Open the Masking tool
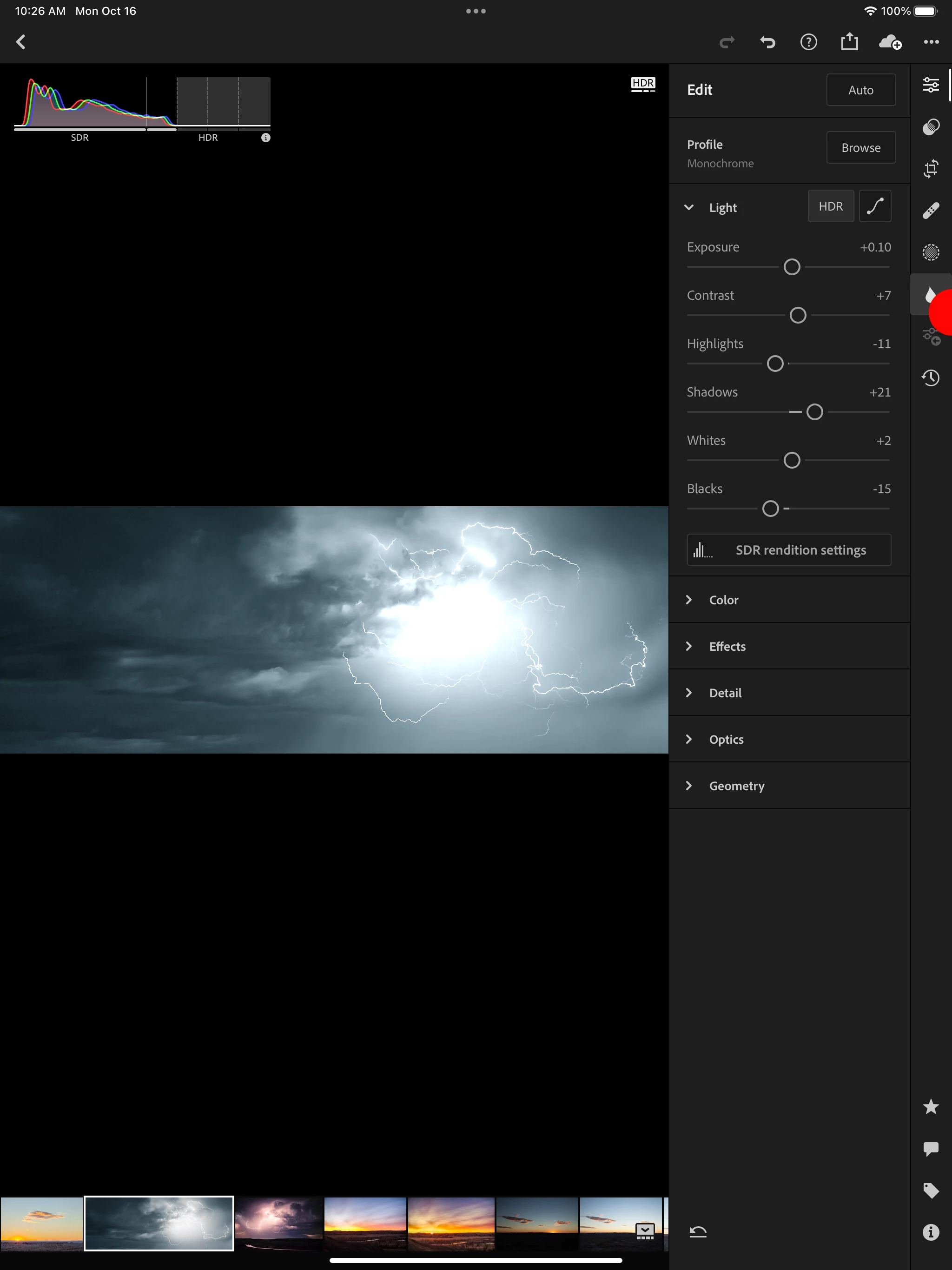 click(931, 252)
